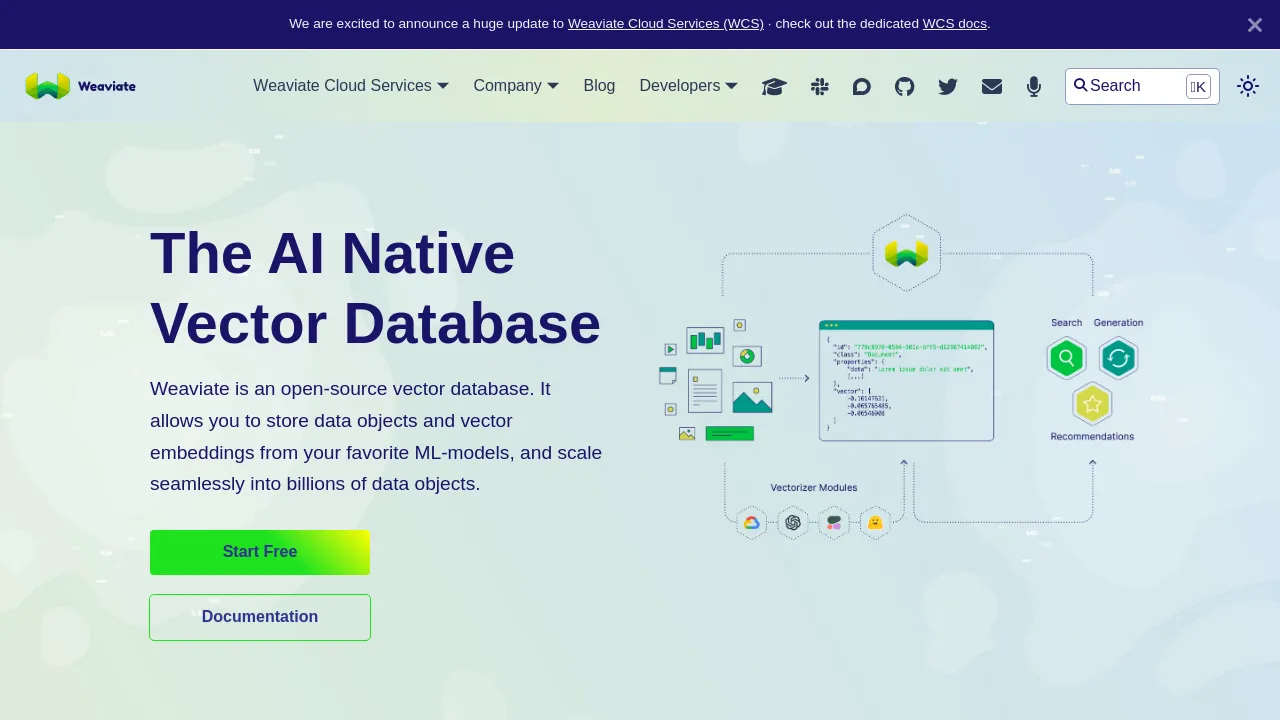1280x720 pixels.
Task: Expand the Weaviate Cloud Services menu
Action: tap(351, 86)
